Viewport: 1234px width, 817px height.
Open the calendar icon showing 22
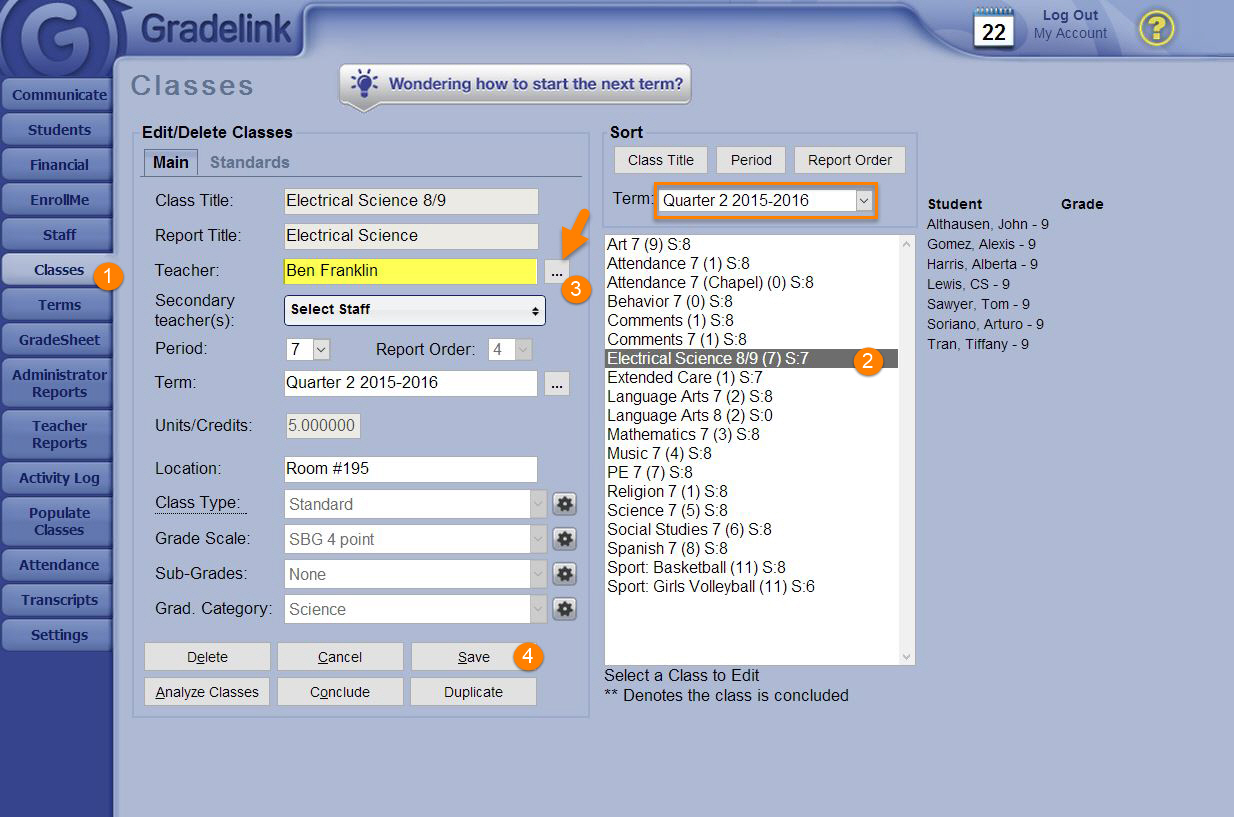[993, 28]
